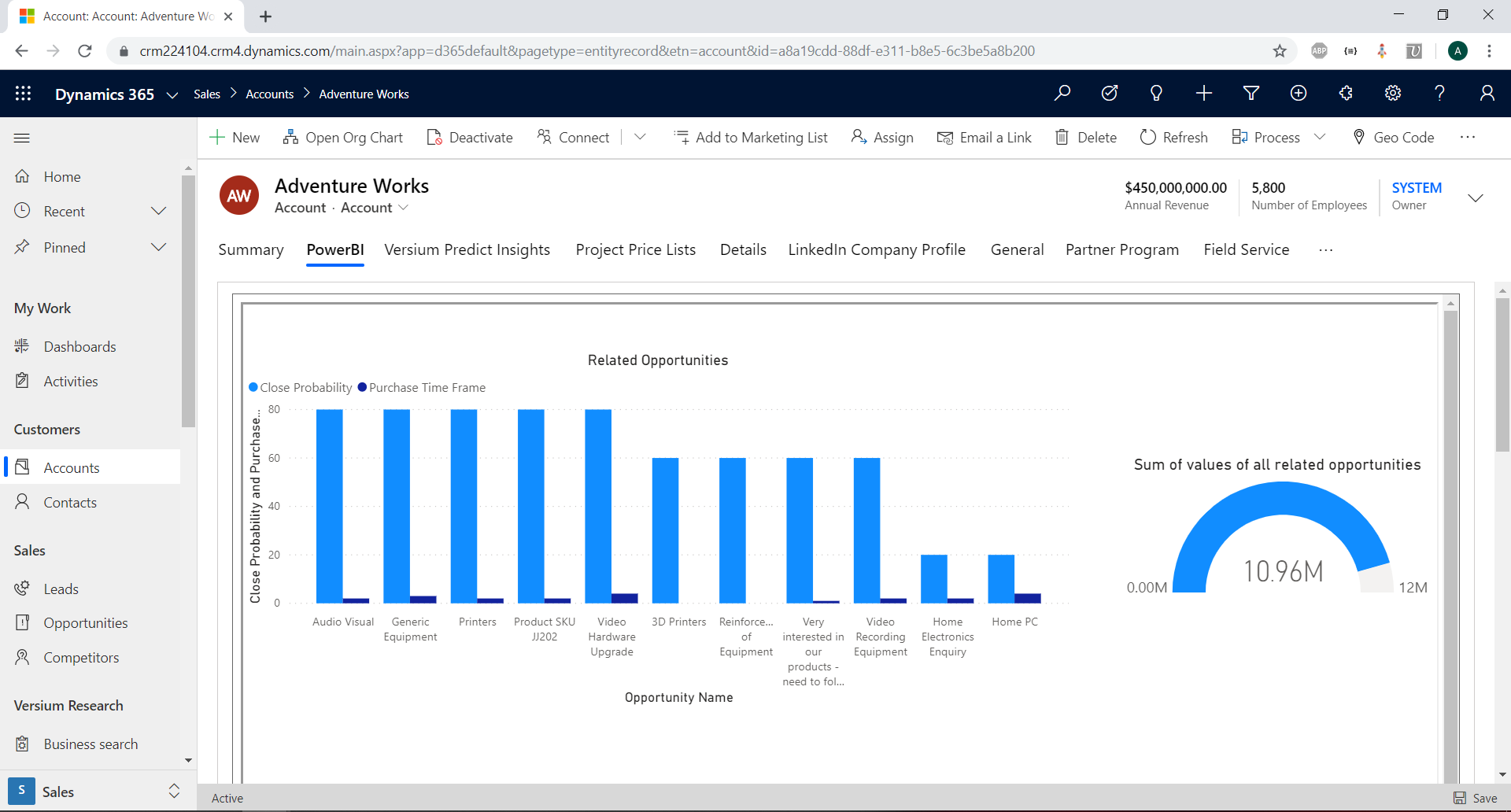Open the task flow checkmark icon
The width and height of the screenshot is (1511, 812).
[x=1110, y=94]
